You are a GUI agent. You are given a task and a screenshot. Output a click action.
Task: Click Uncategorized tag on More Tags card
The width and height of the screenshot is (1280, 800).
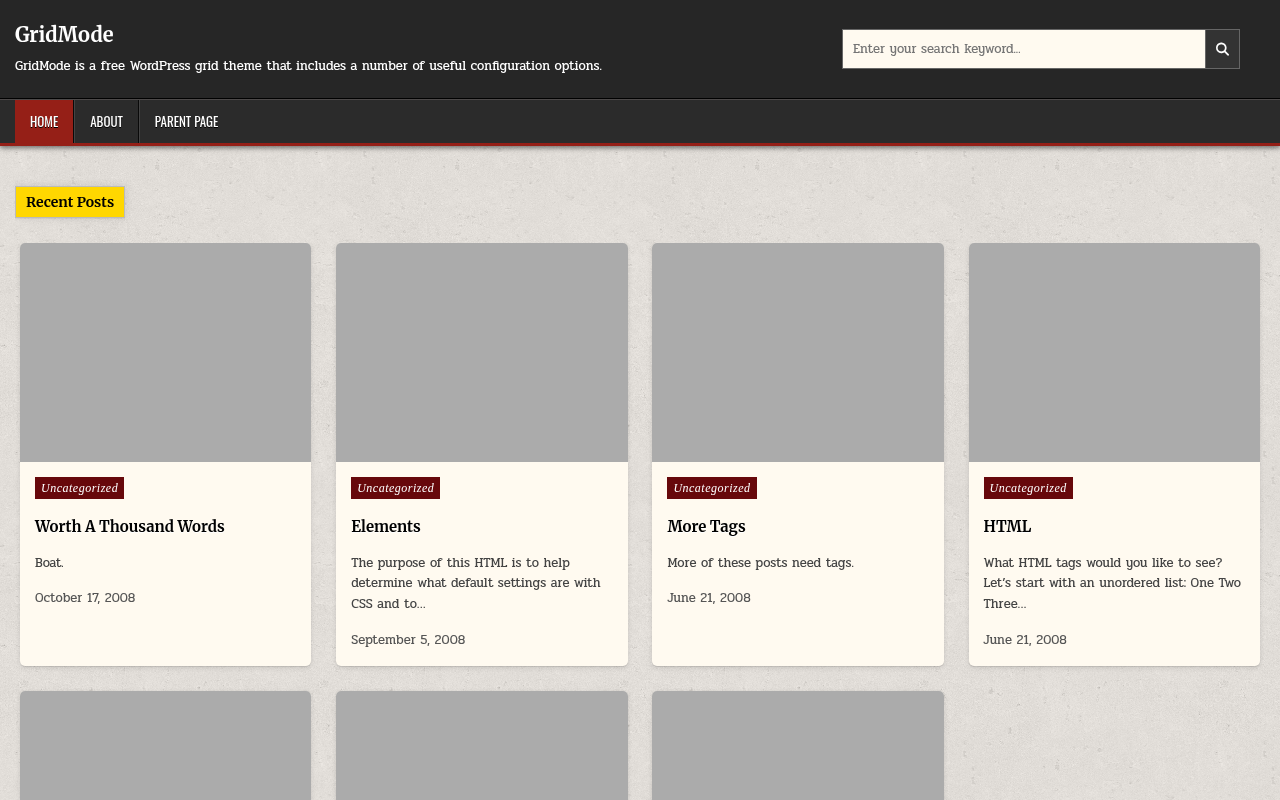712,488
